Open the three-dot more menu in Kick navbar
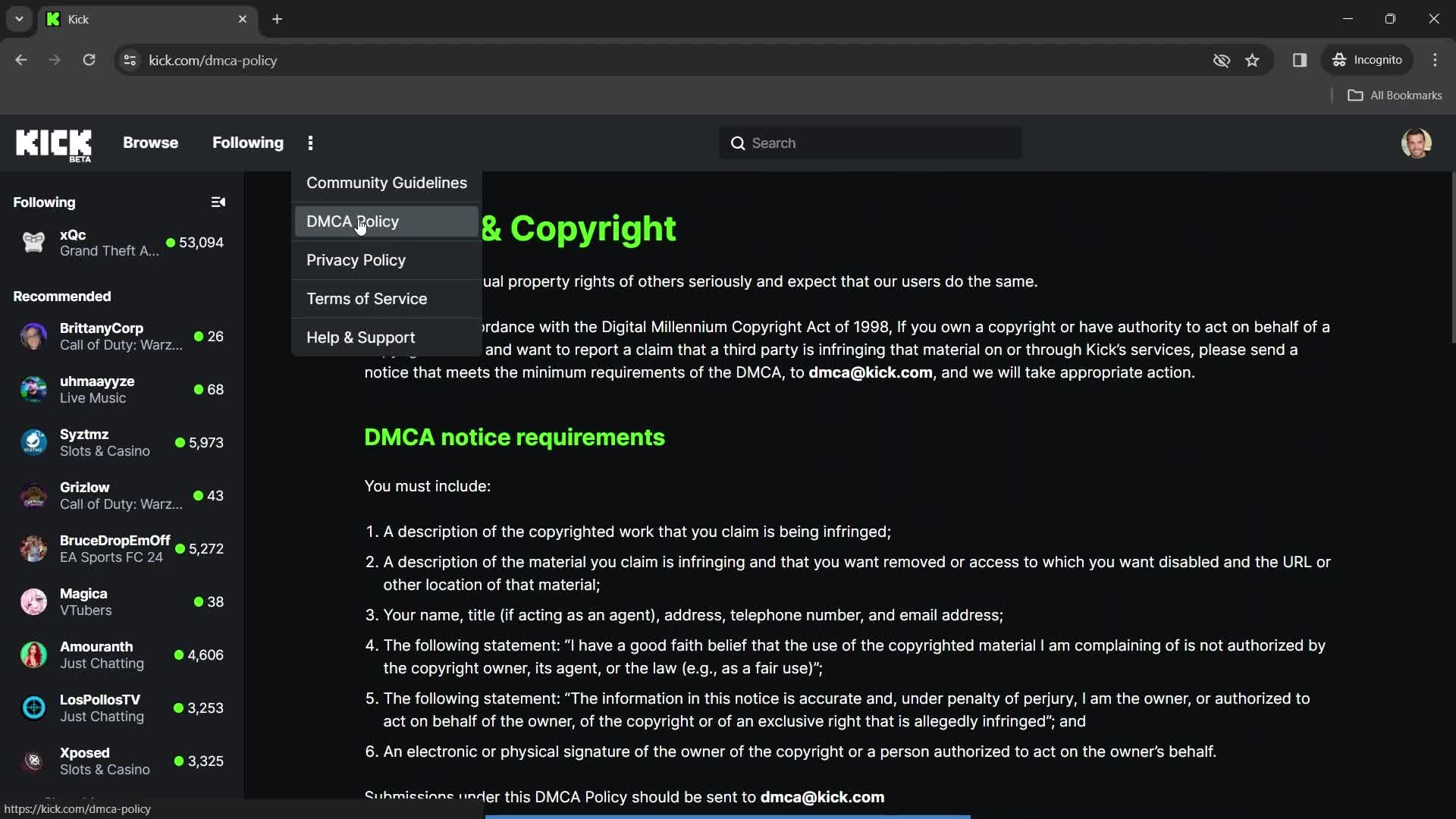1456x819 pixels. pos(310,143)
